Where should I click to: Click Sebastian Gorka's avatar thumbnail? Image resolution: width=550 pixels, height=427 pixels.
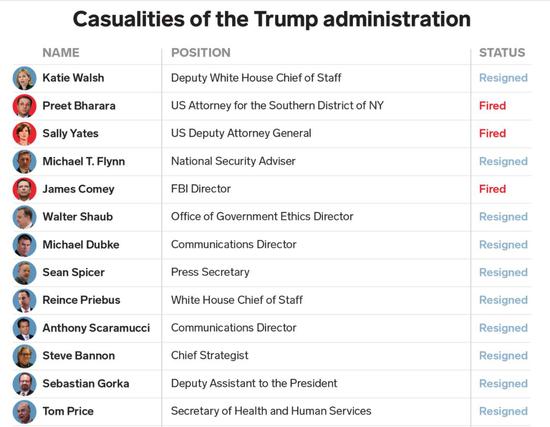[x=24, y=383]
